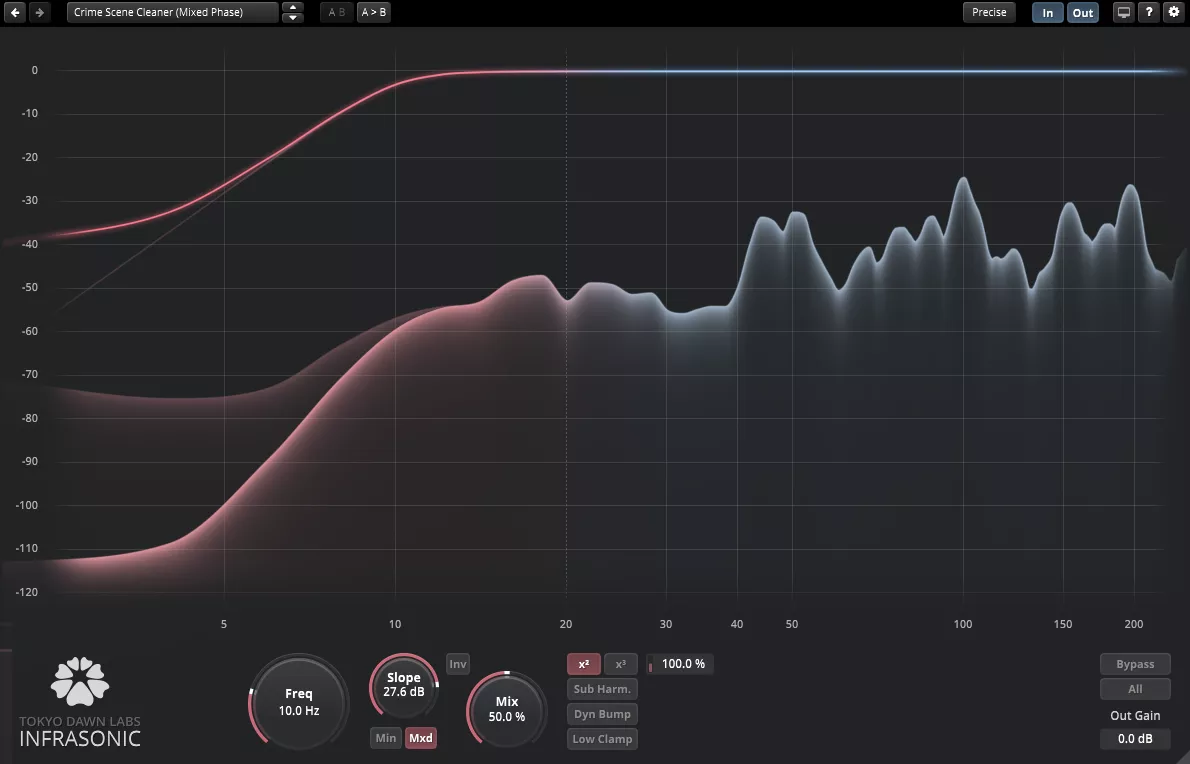Toggle the Bypass button
The image size is (1190, 764).
point(1135,664)
